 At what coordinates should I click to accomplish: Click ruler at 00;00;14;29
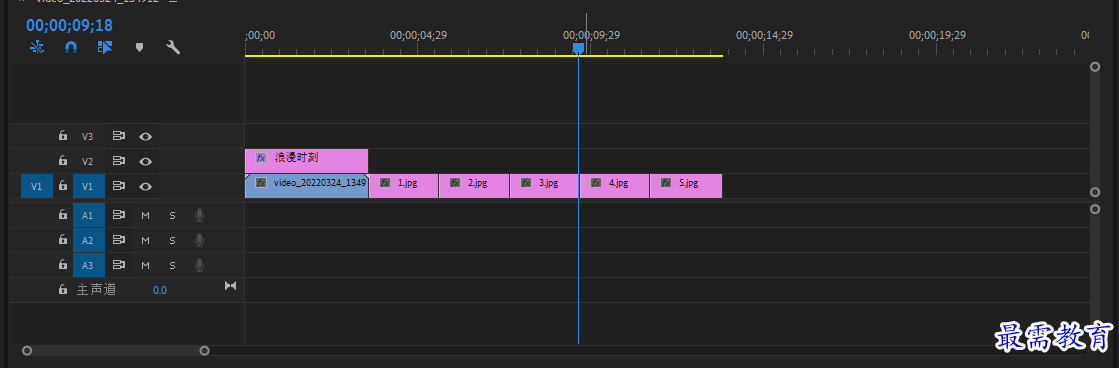pos(764,35)
